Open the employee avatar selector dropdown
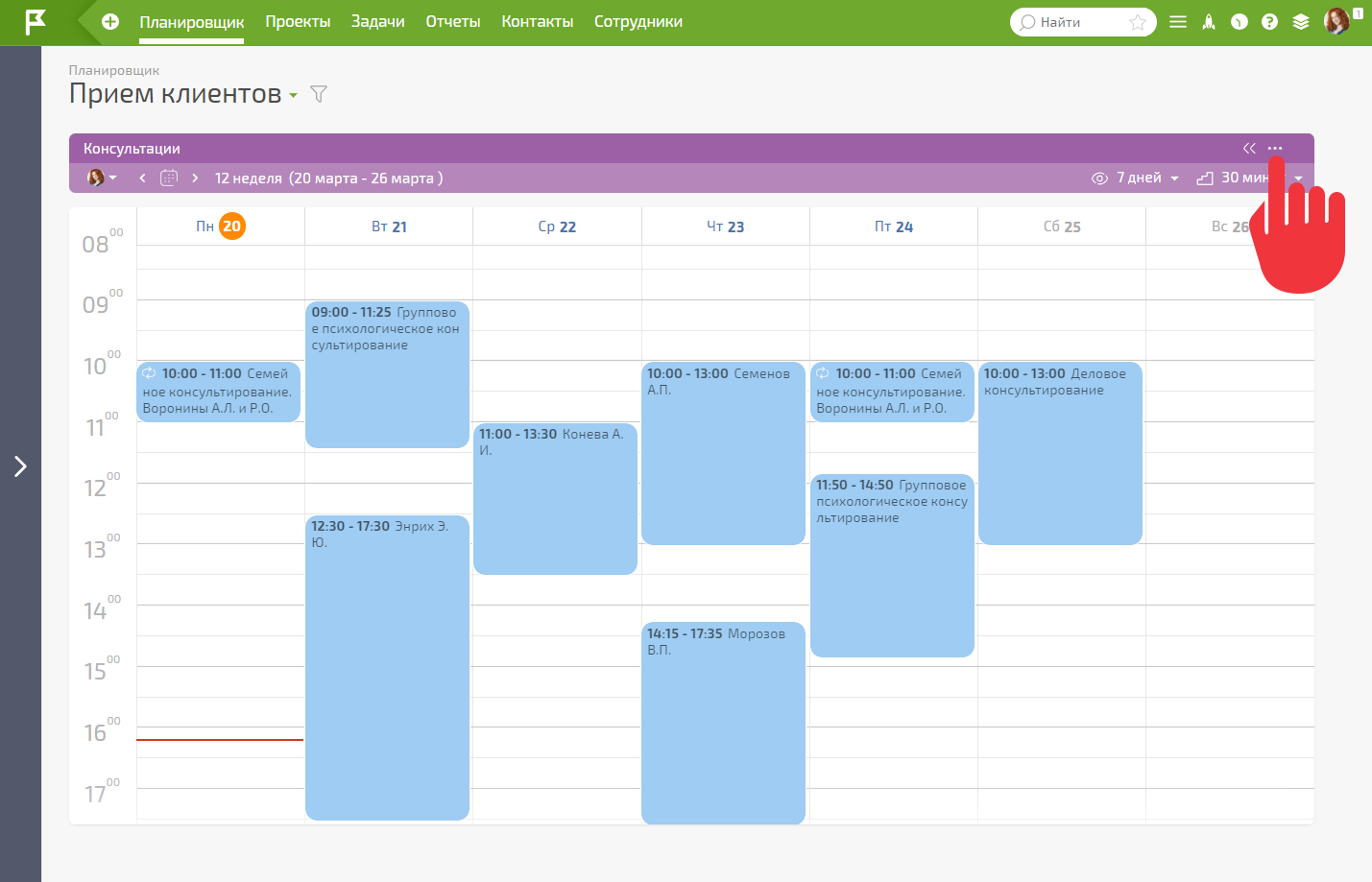Viewport: 1372px width, 882px height. pyautogui.click(x=102, y=178)
